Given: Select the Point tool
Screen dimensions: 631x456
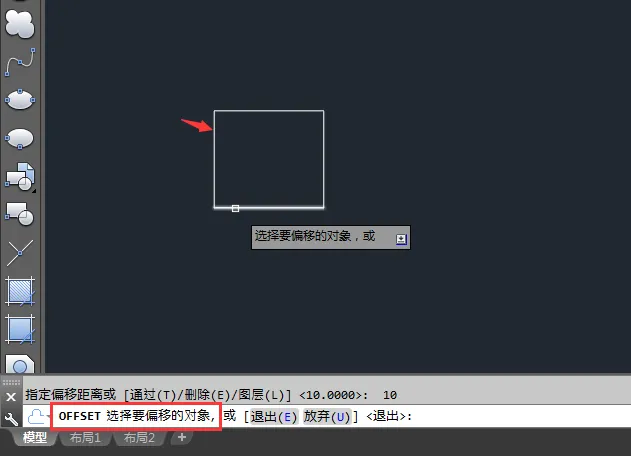Looking at the screenshot, I should [20, 253].
